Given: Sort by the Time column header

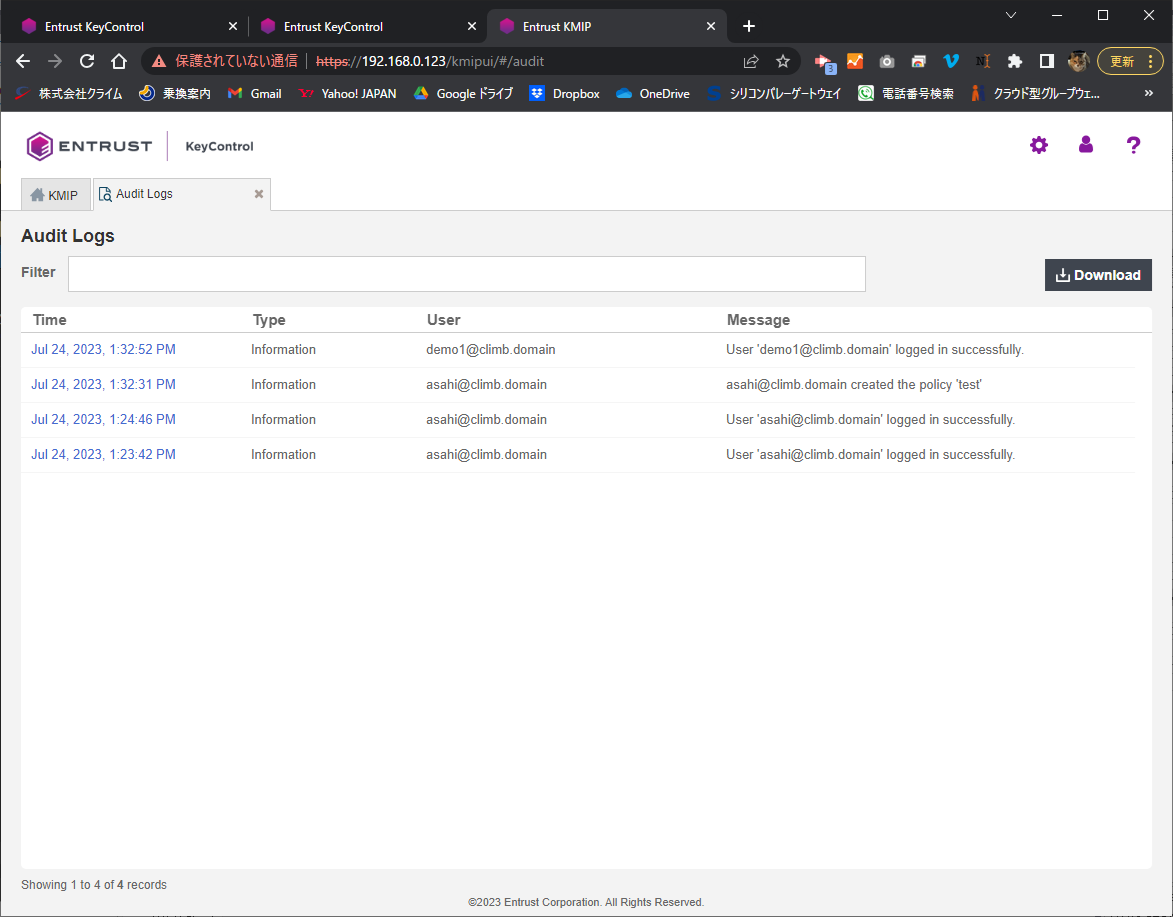Looking at the screenshot, I should coord(49,319).
